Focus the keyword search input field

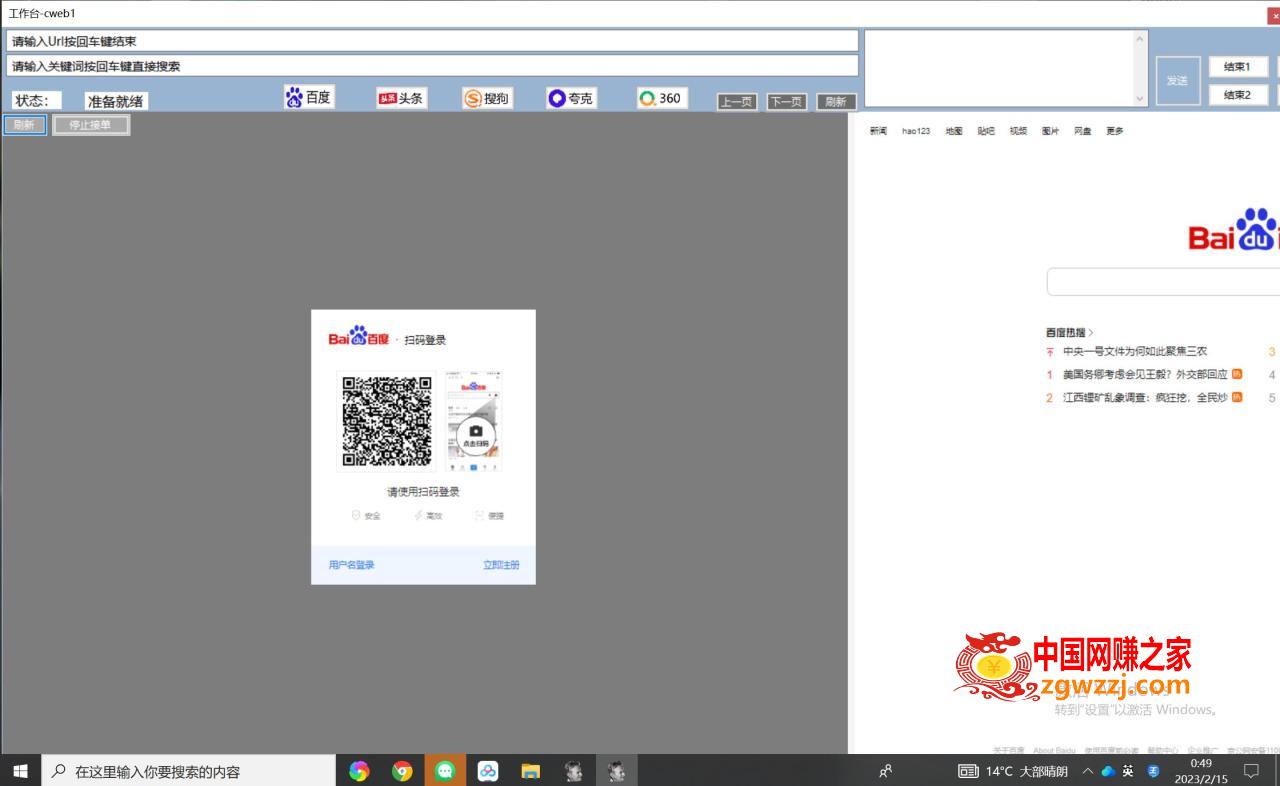[x=432, y=66]
